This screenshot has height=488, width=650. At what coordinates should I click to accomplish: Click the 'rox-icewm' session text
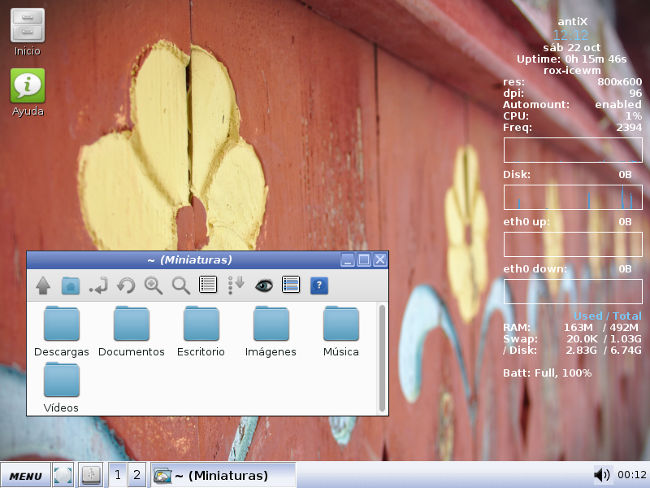coord(572,70)
